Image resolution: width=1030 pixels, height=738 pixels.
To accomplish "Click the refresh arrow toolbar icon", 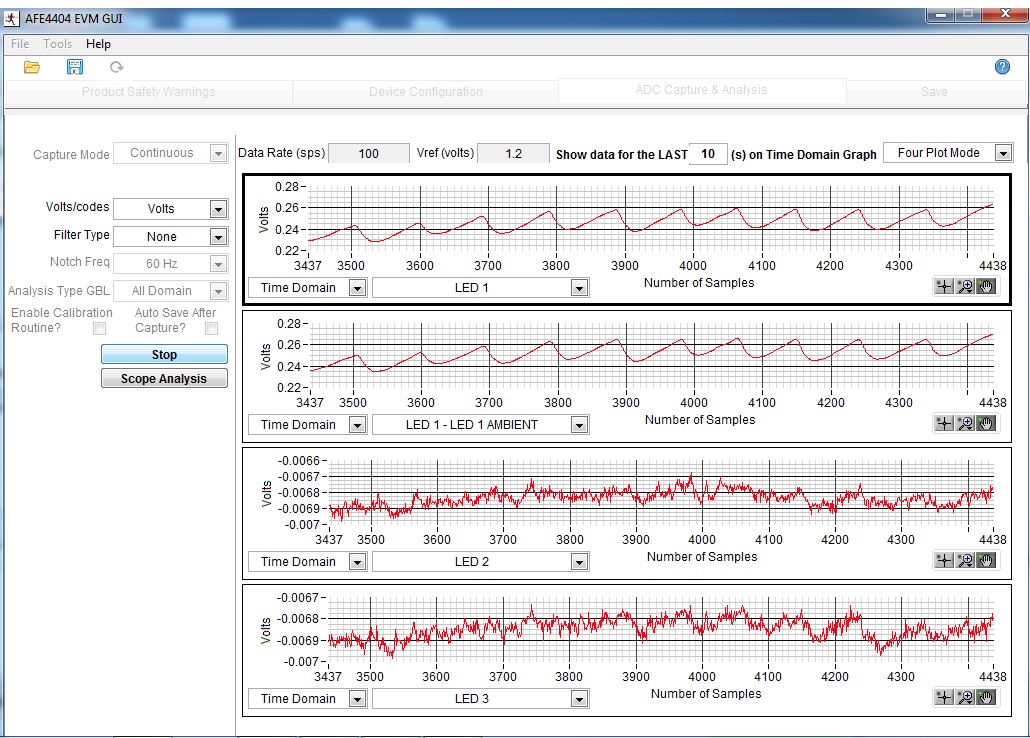I will pos(116,67).
